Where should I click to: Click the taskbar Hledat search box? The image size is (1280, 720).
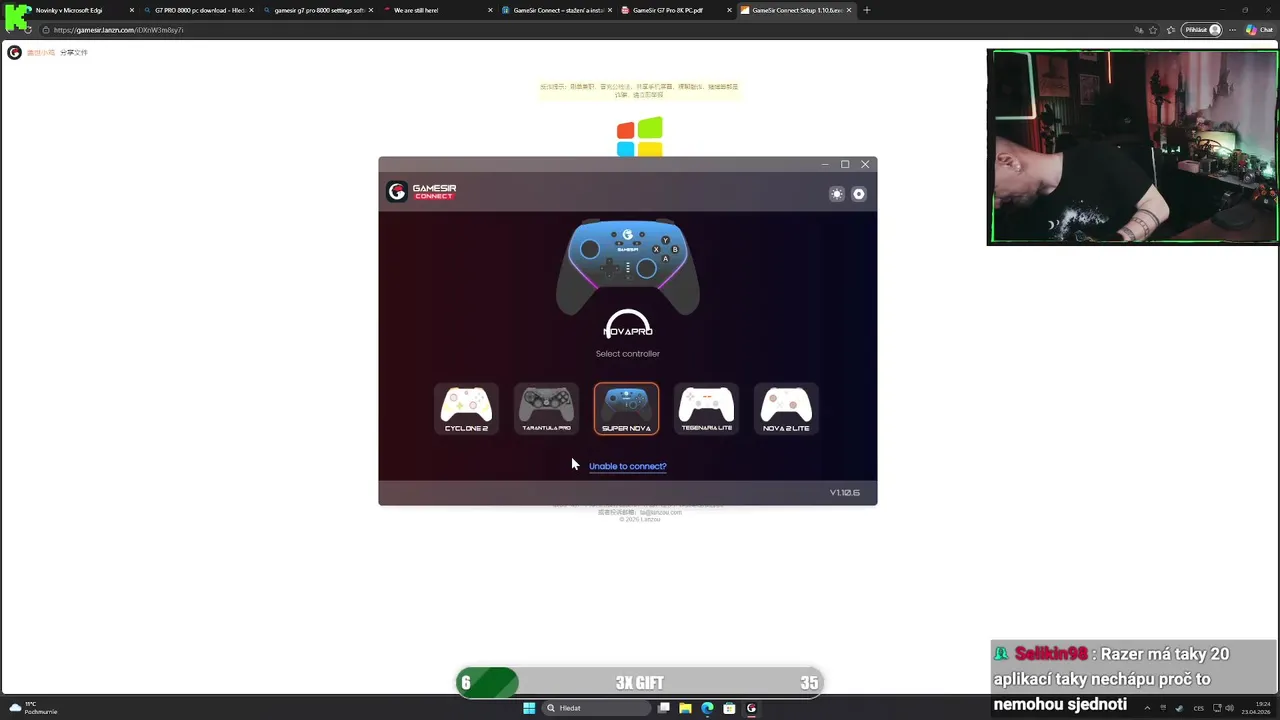(596, 708)
